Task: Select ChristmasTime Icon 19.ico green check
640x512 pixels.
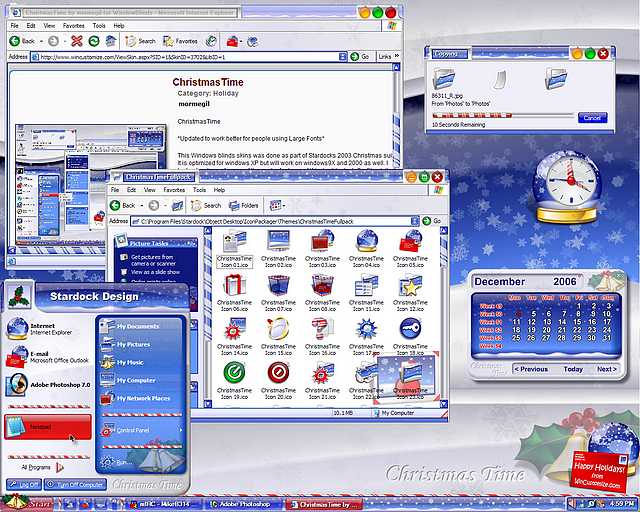Action: (235, 380)
